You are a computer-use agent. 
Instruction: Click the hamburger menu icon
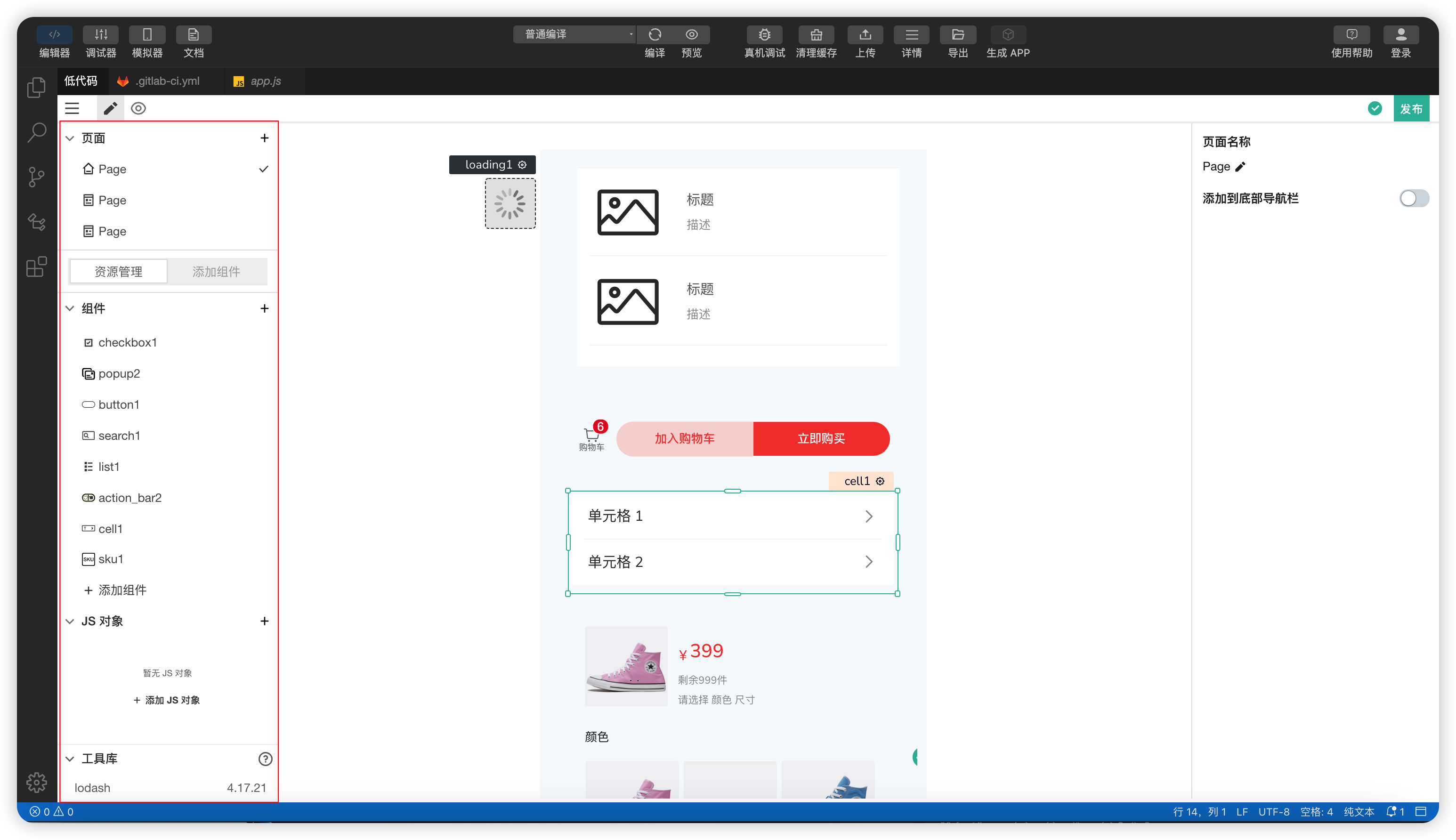[72, 108]
